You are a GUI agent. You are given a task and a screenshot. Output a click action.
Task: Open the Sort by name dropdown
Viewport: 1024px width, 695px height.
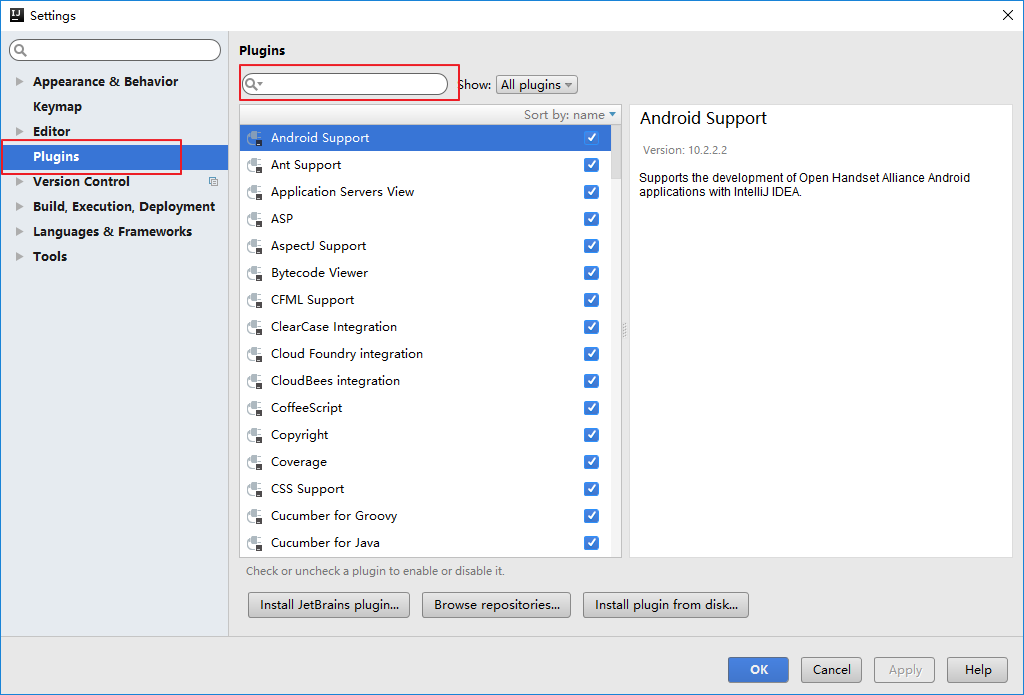tap(569, 115)
